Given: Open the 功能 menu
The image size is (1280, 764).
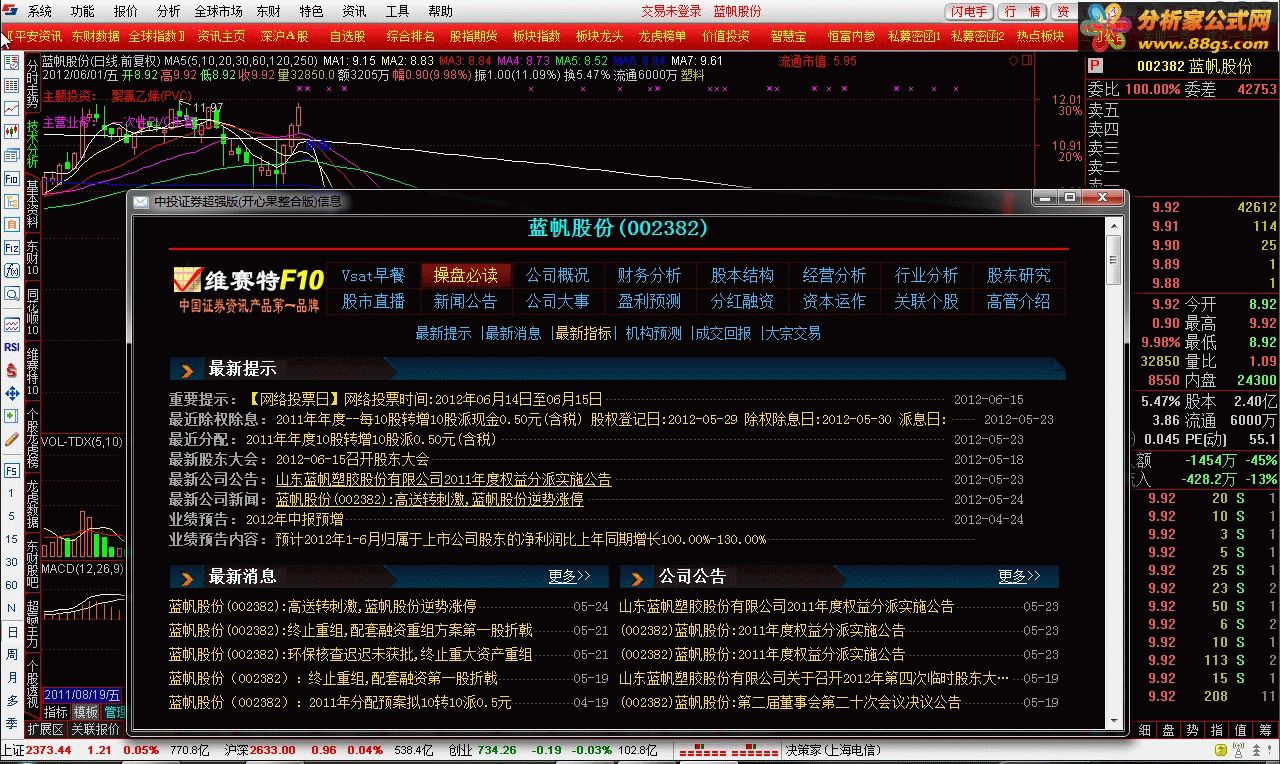Looking at the screenshot, I should coord(82,11).
